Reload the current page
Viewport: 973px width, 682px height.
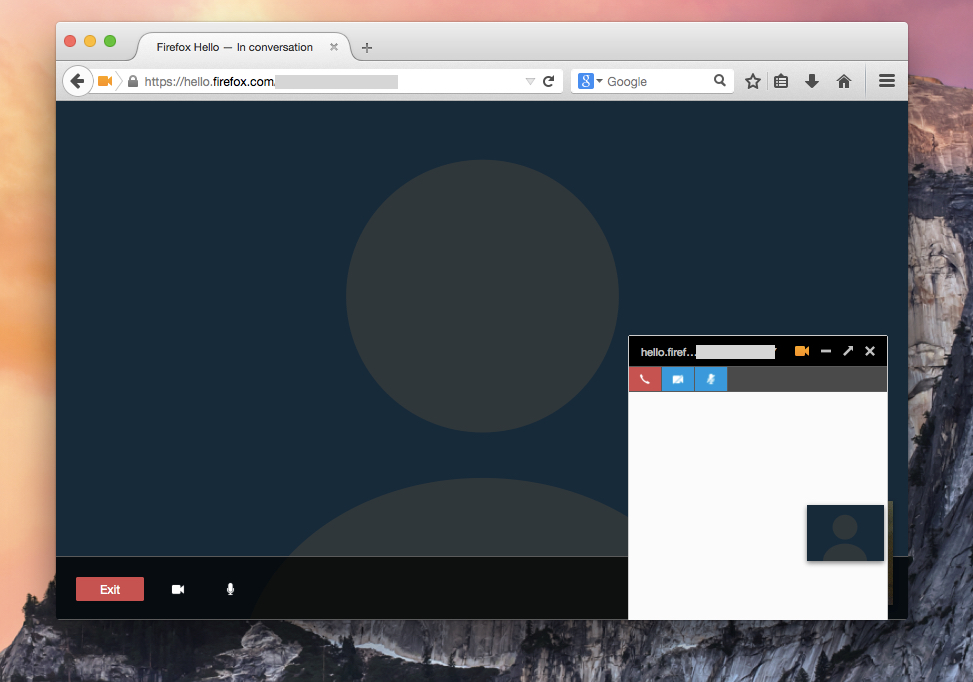click(x=549, y=81)
